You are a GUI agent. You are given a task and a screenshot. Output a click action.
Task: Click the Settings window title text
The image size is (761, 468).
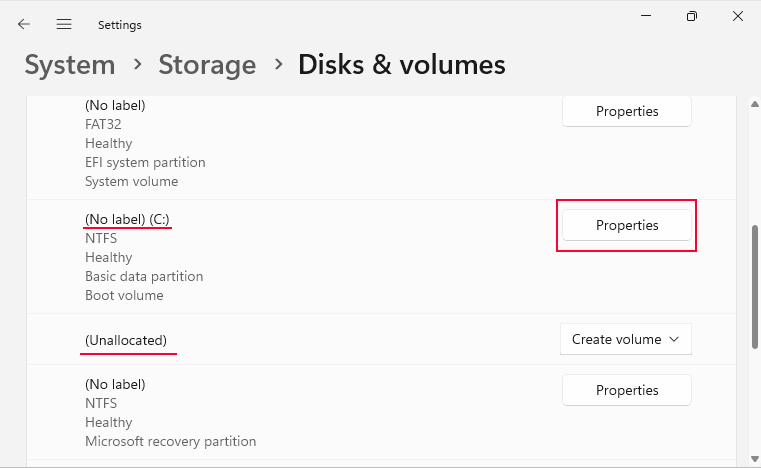[x=120, y=24]
